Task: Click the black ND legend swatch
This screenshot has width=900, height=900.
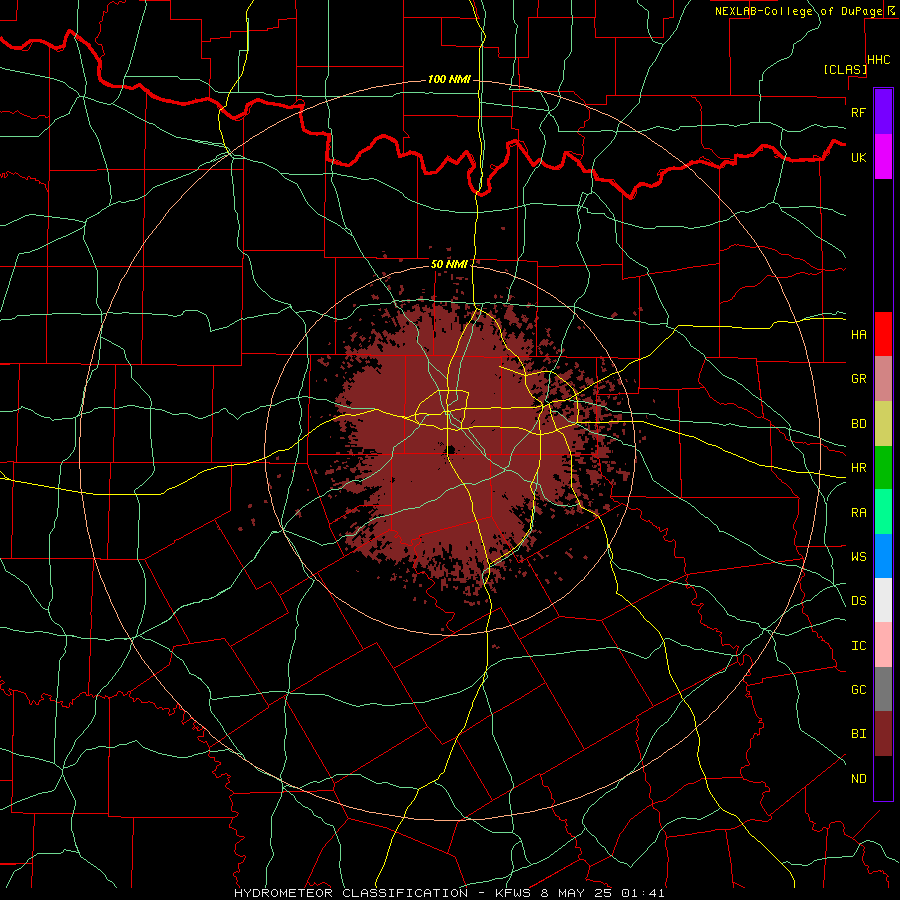Action: 883,778
